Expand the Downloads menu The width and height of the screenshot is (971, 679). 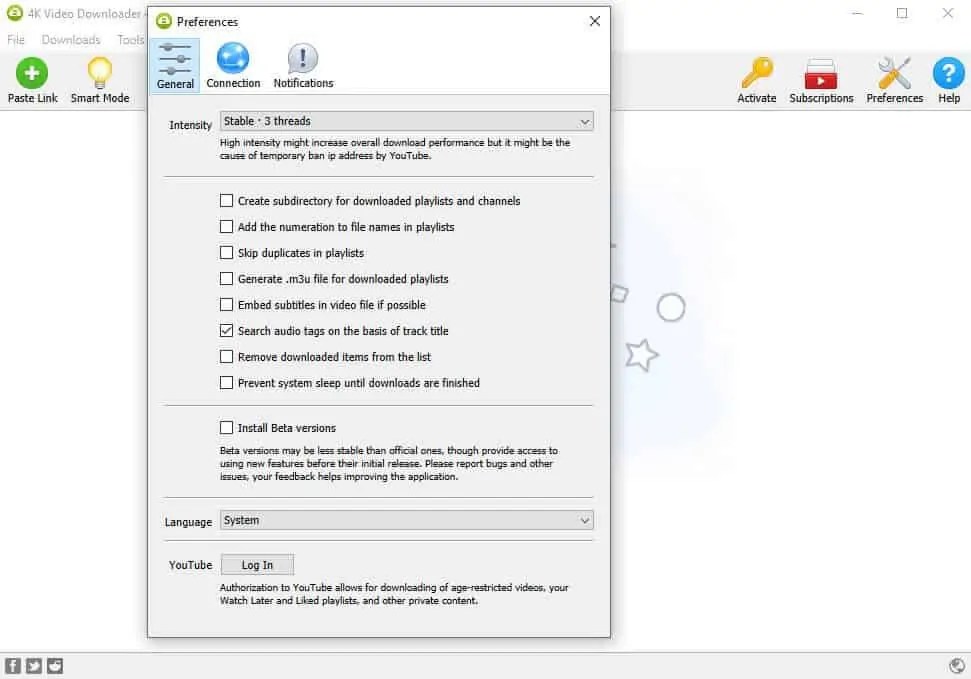(71, 39)
